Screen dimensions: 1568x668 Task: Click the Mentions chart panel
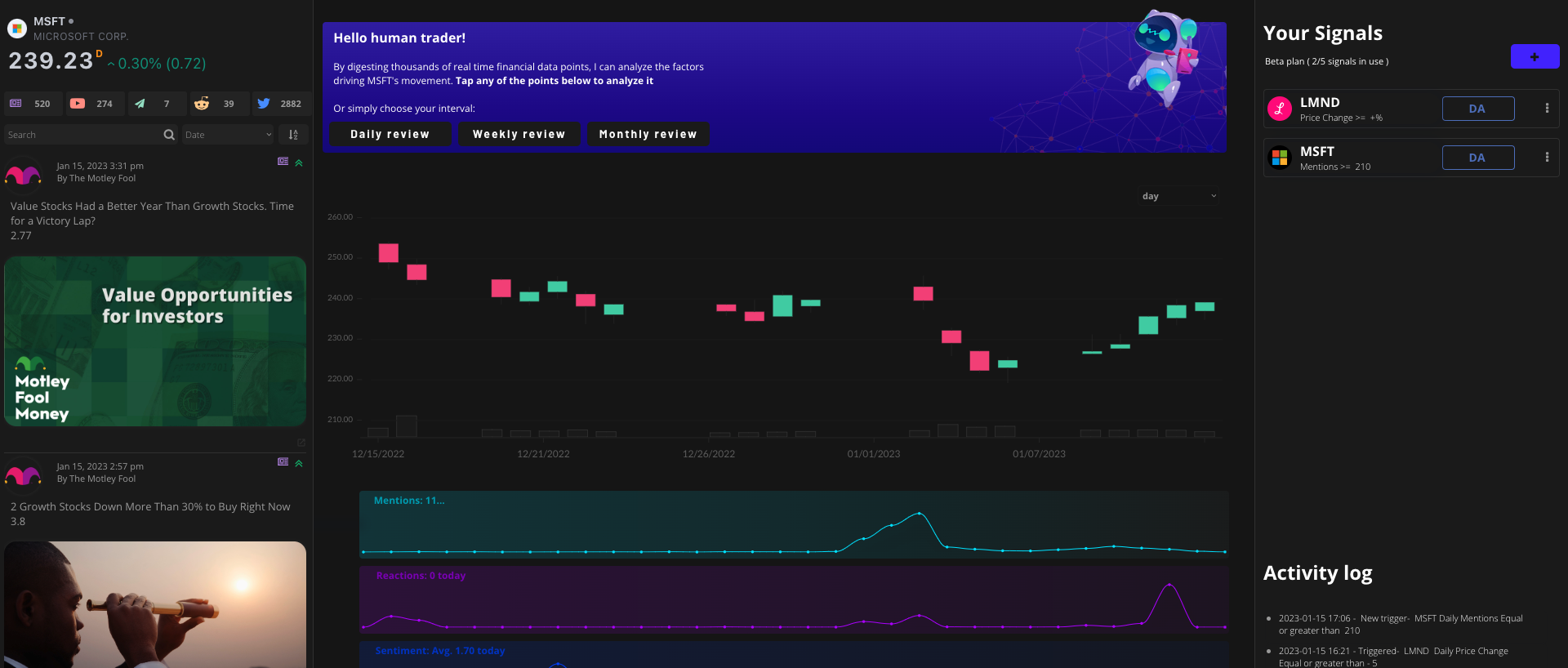pyautogui.click(x=794, y=524)
